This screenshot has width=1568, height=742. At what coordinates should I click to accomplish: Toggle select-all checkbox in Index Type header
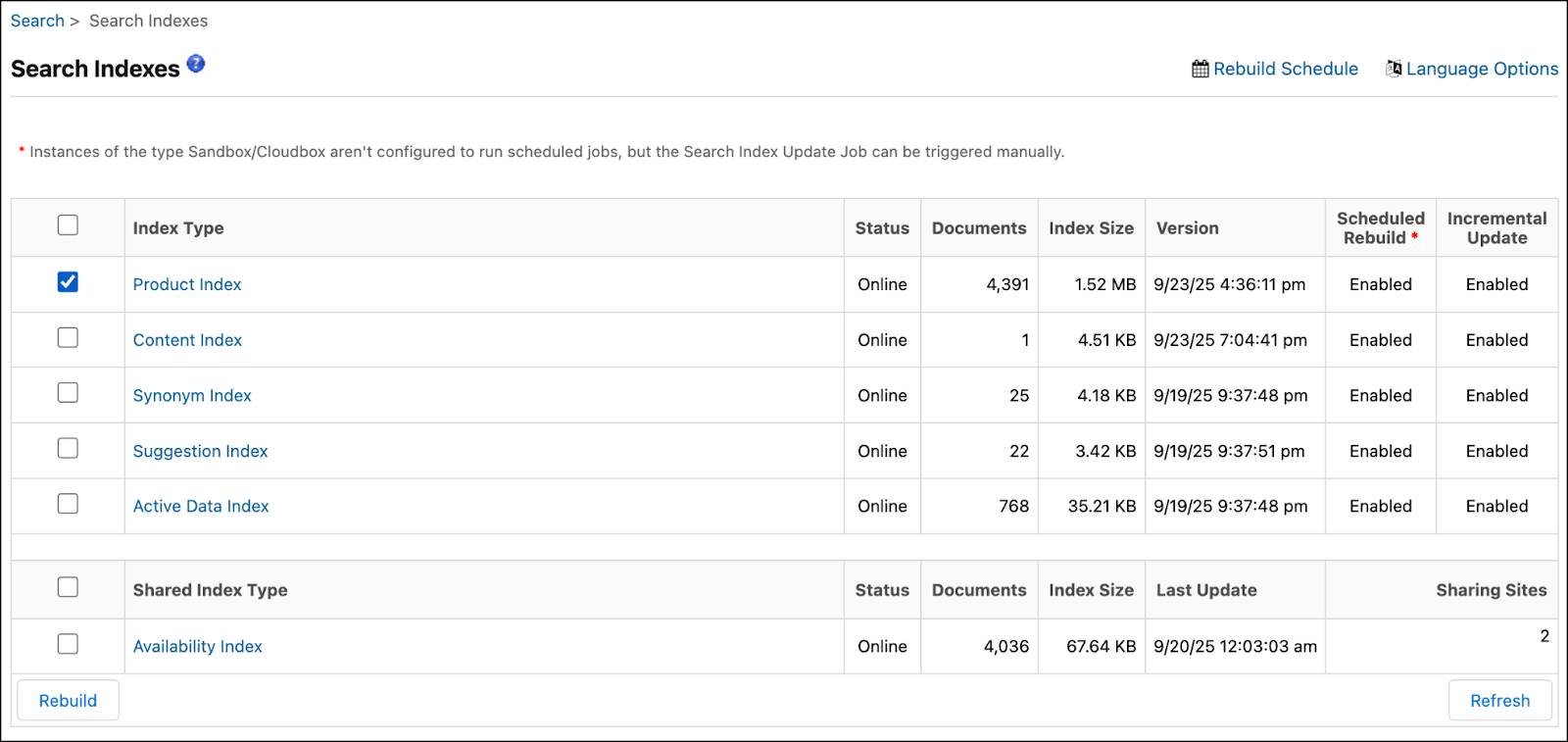point(68,225)
